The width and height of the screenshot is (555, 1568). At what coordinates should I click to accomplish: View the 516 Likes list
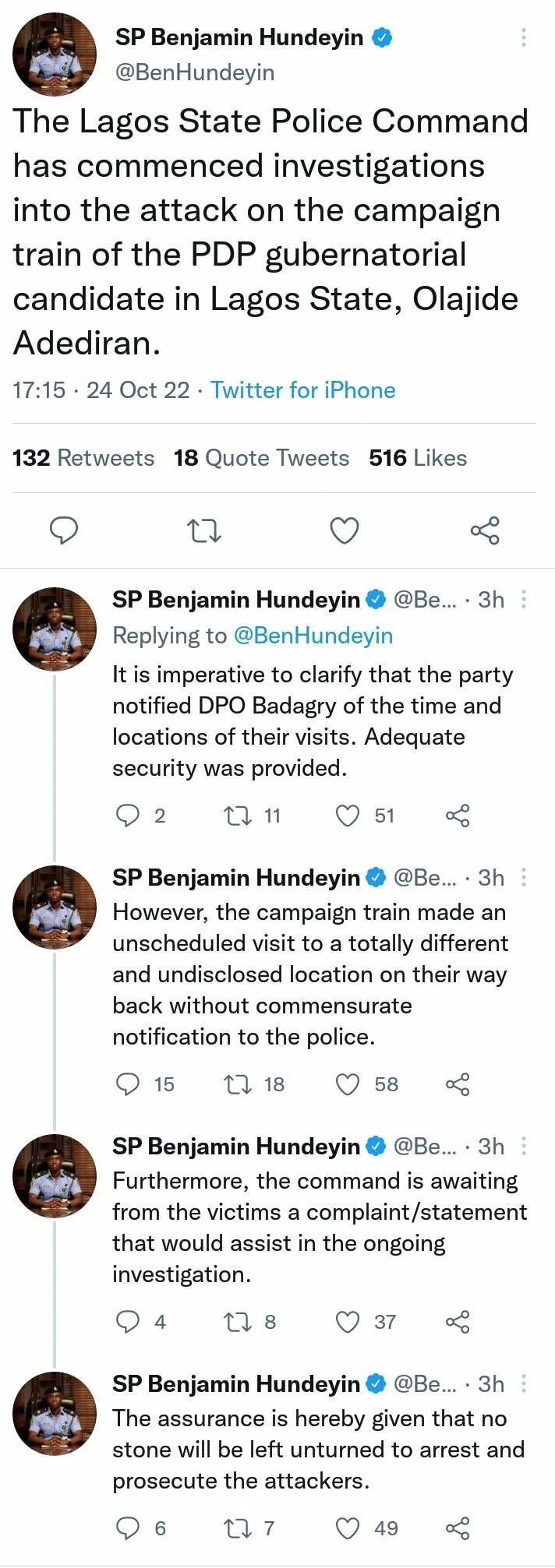point(418,458)
